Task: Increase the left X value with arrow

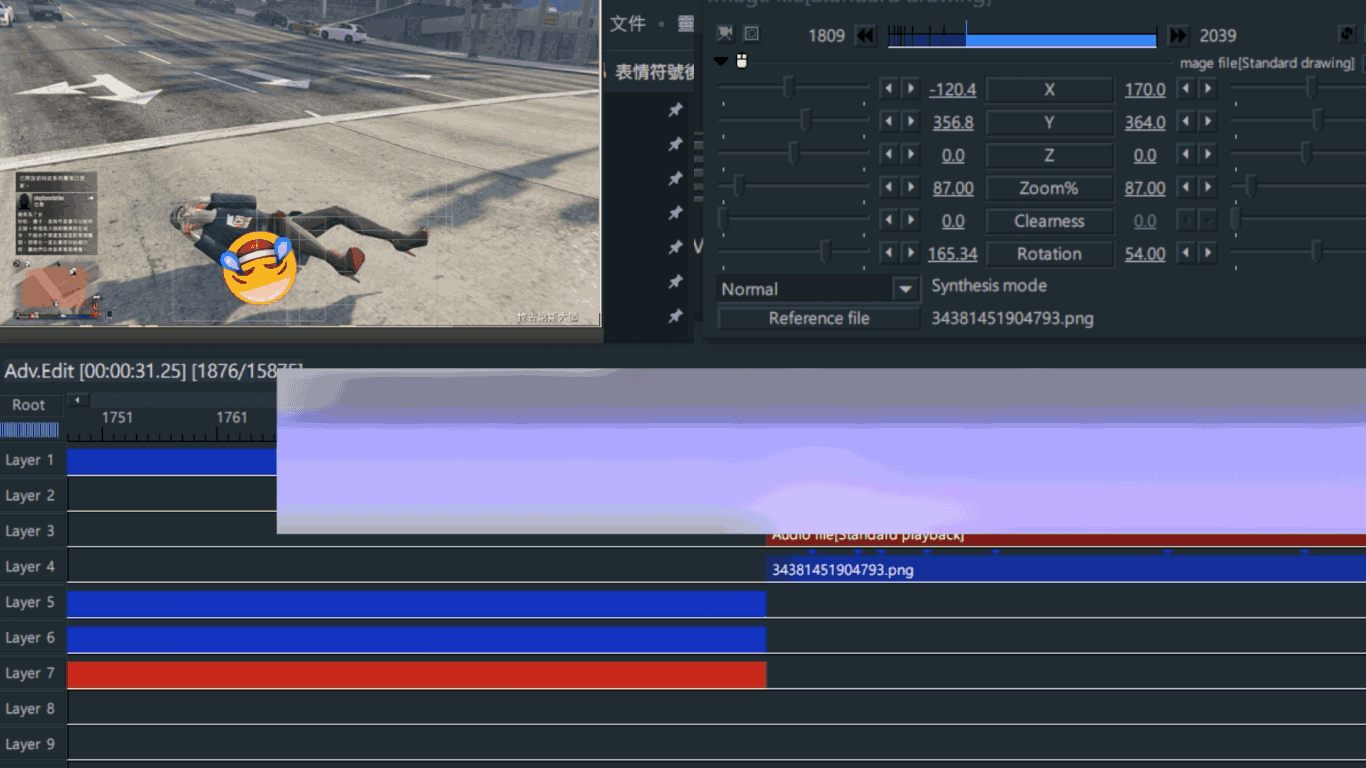Action: point(910,89)
